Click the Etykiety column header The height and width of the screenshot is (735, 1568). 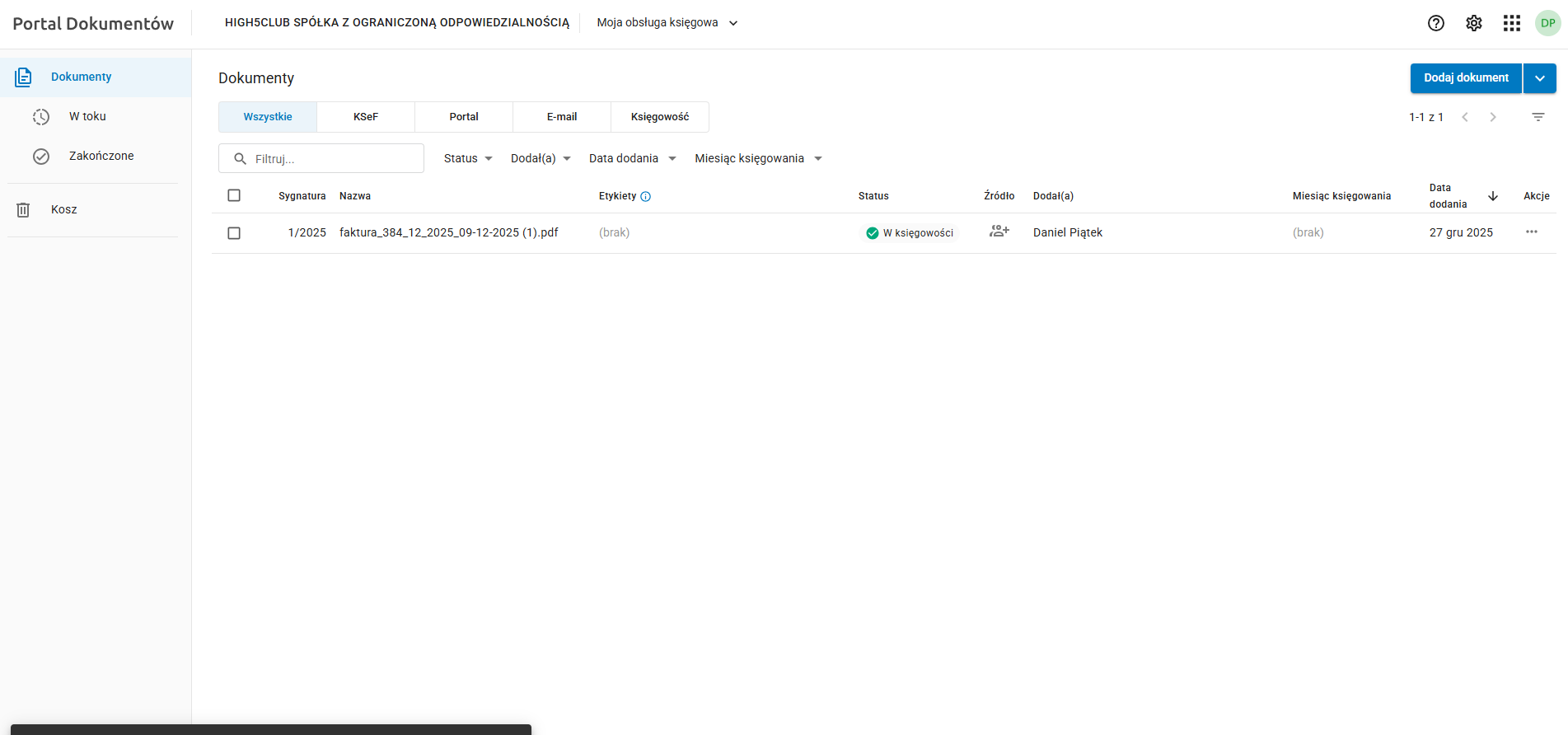tap(617, 196)
